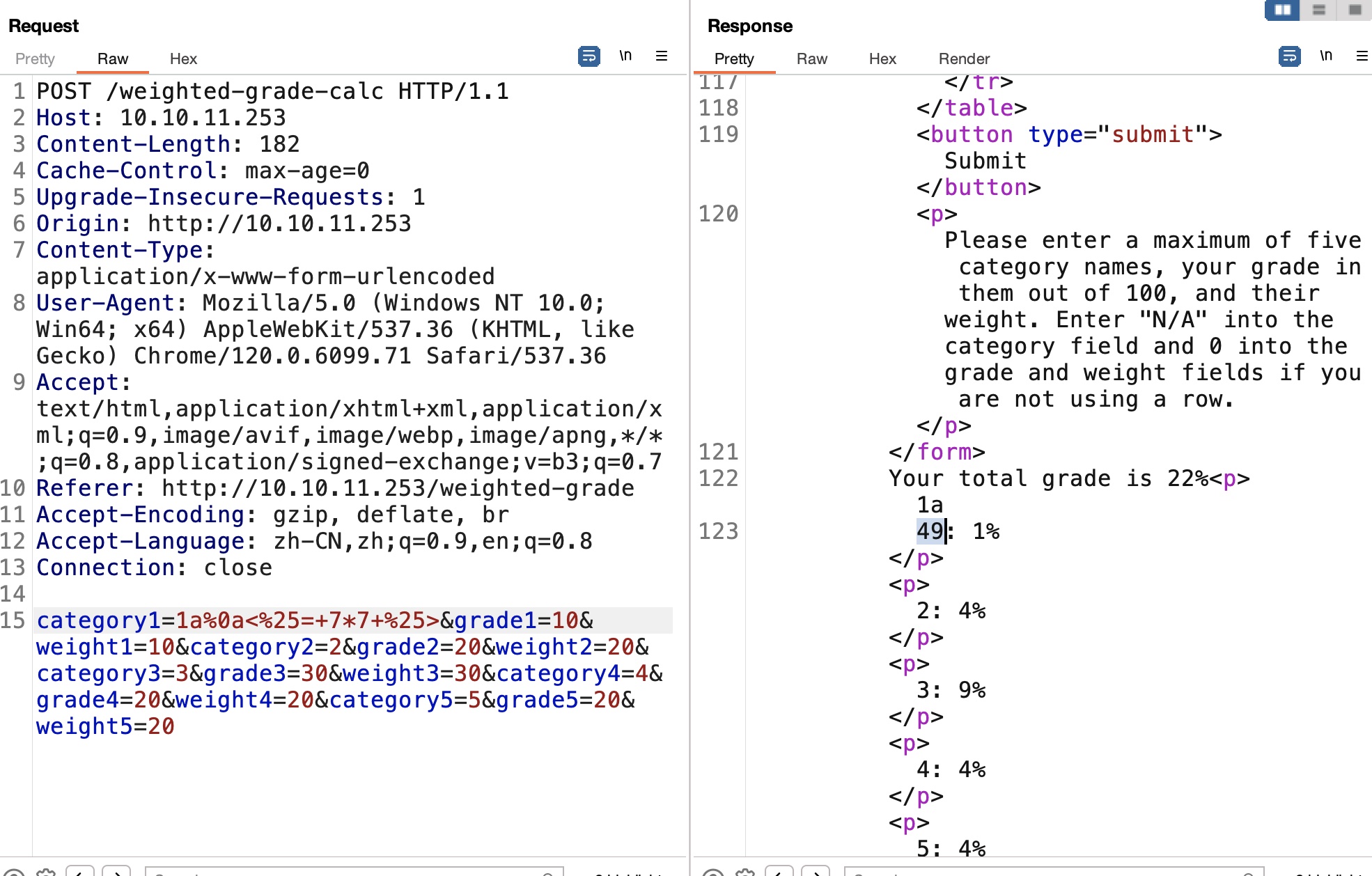Toggle non-printable characters (\n) in the Response panel

tap(1326, 56)
